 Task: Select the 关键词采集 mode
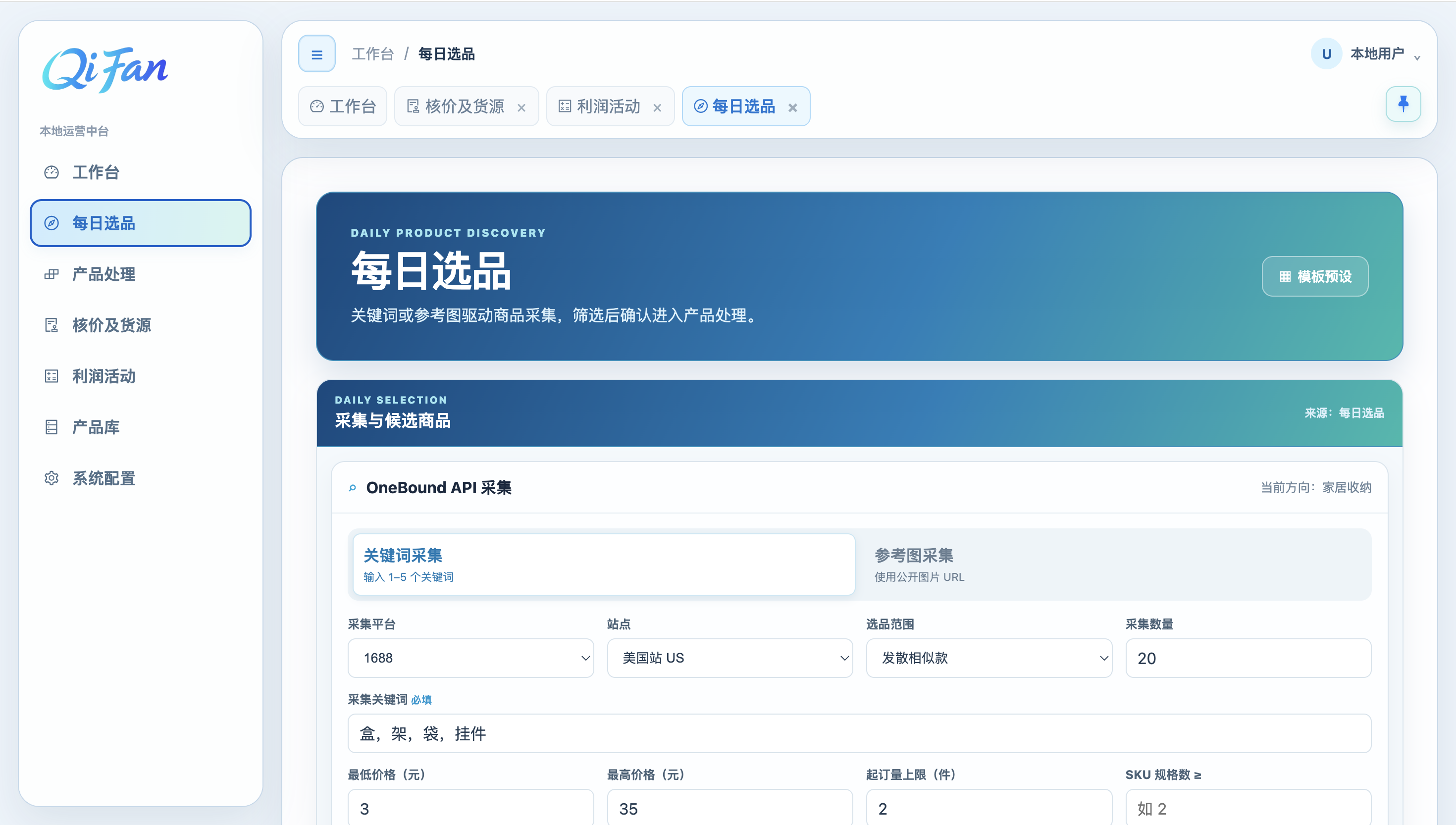point(603,565)
